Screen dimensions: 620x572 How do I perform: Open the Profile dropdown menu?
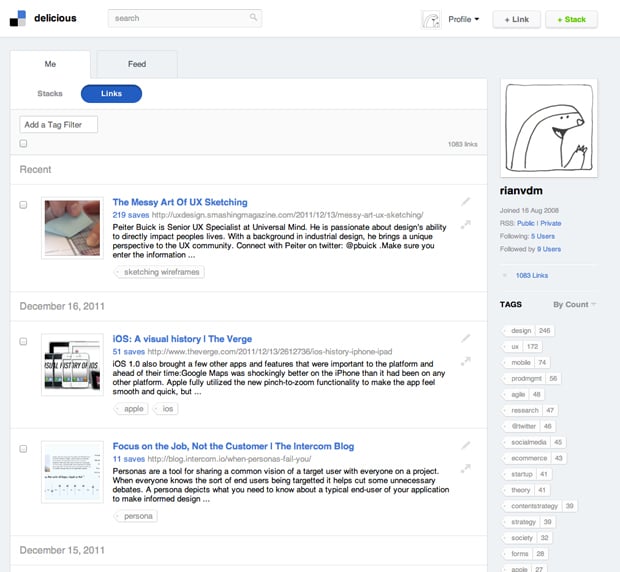(x=463, y=19)
